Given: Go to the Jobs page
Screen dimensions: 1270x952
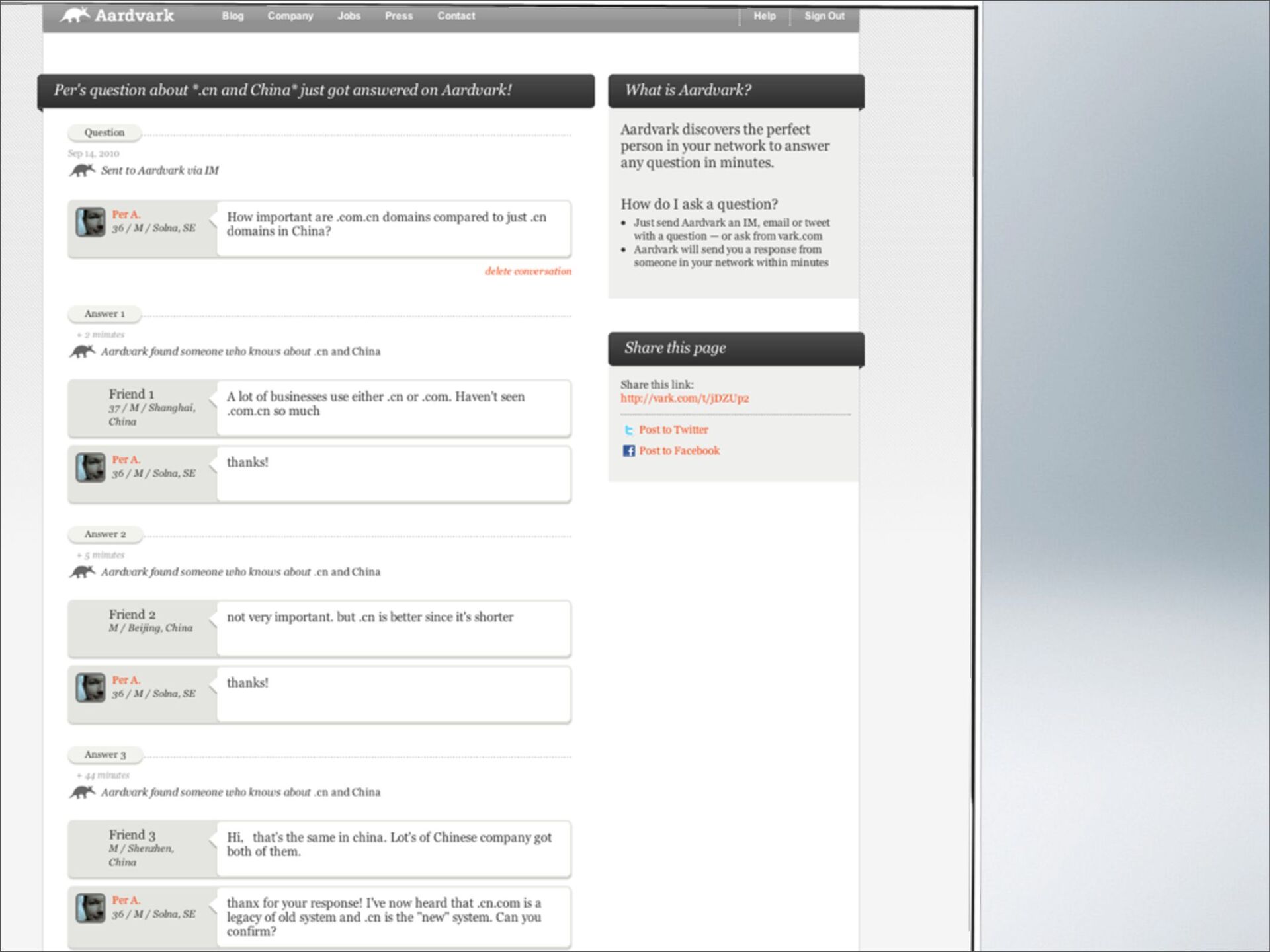Looking at the screenshot, I should pos(349,16).
